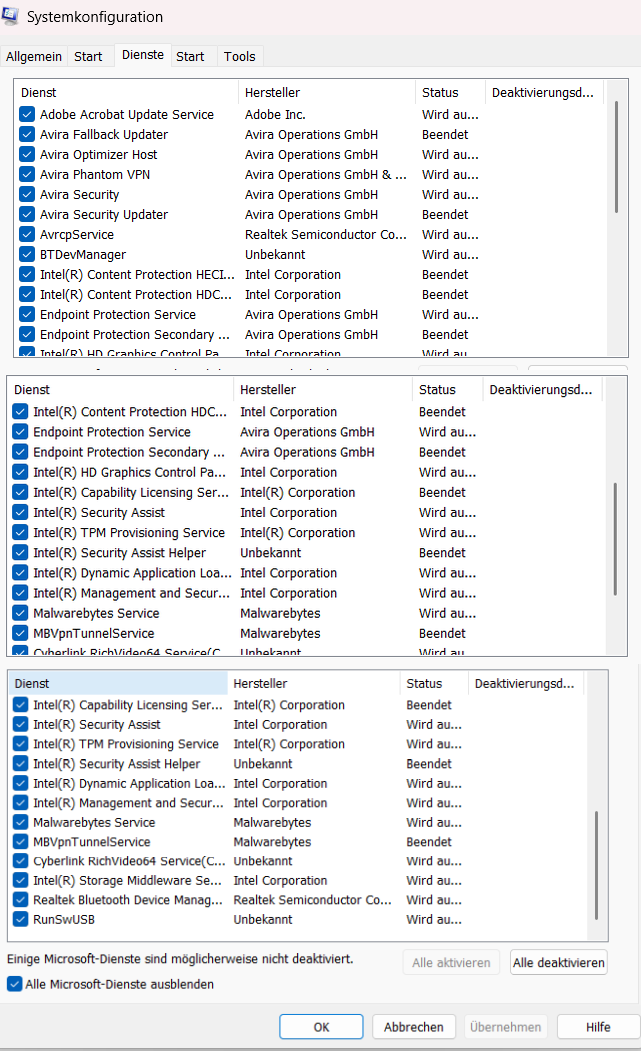The width and height of the screenshot is (641, 1051).
Task: Click the Adobe Inc. manufacturer cell
Action: [275, 115]
